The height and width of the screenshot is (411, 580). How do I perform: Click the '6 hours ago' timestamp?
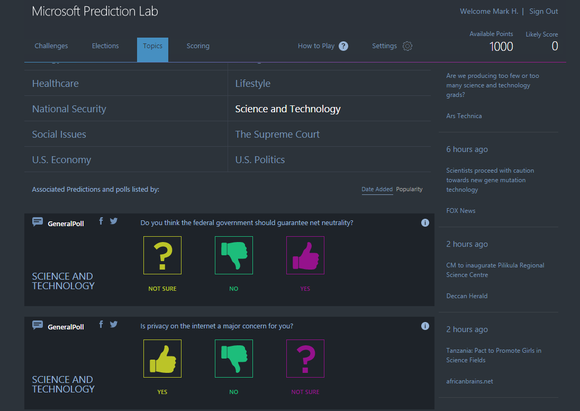(467, 149)
